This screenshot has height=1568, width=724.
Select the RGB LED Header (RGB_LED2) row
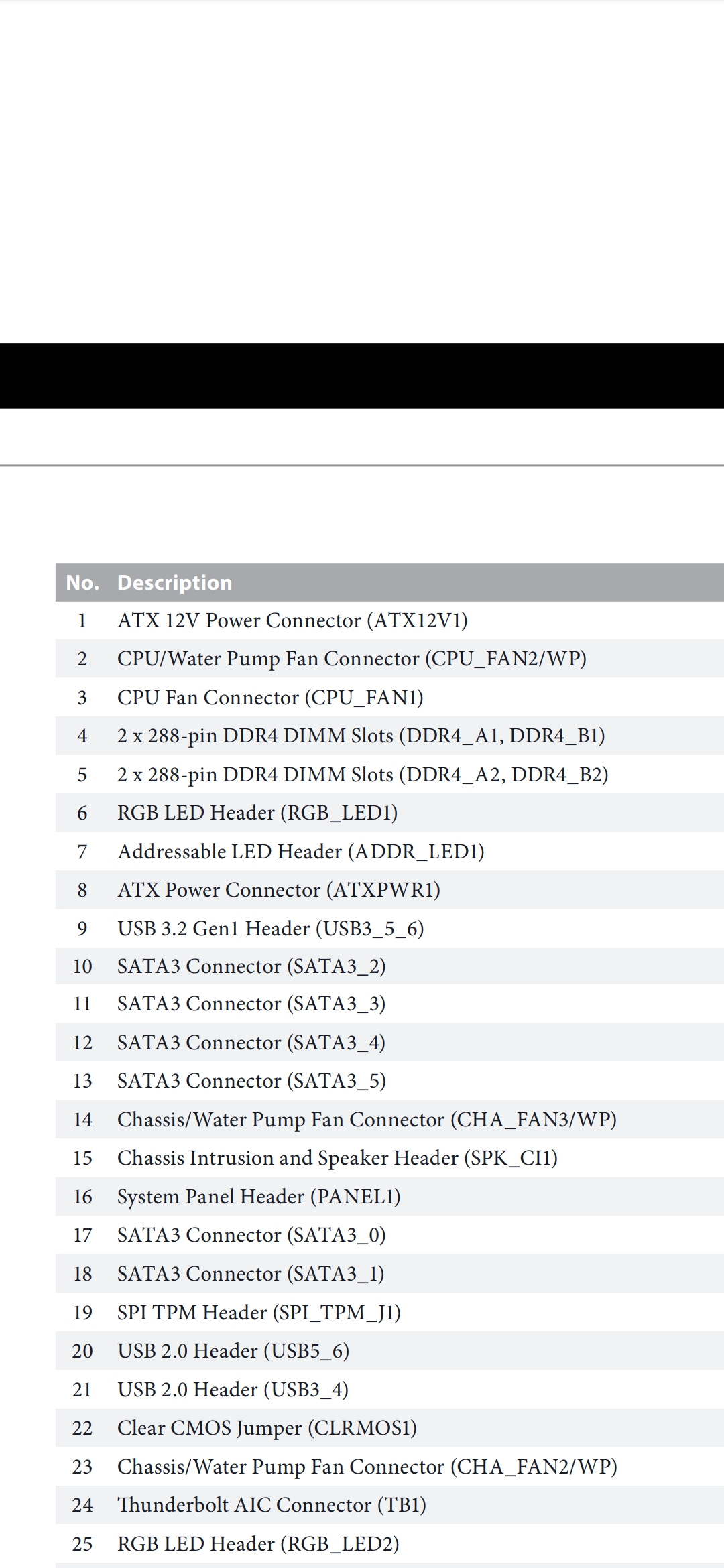389,1544
